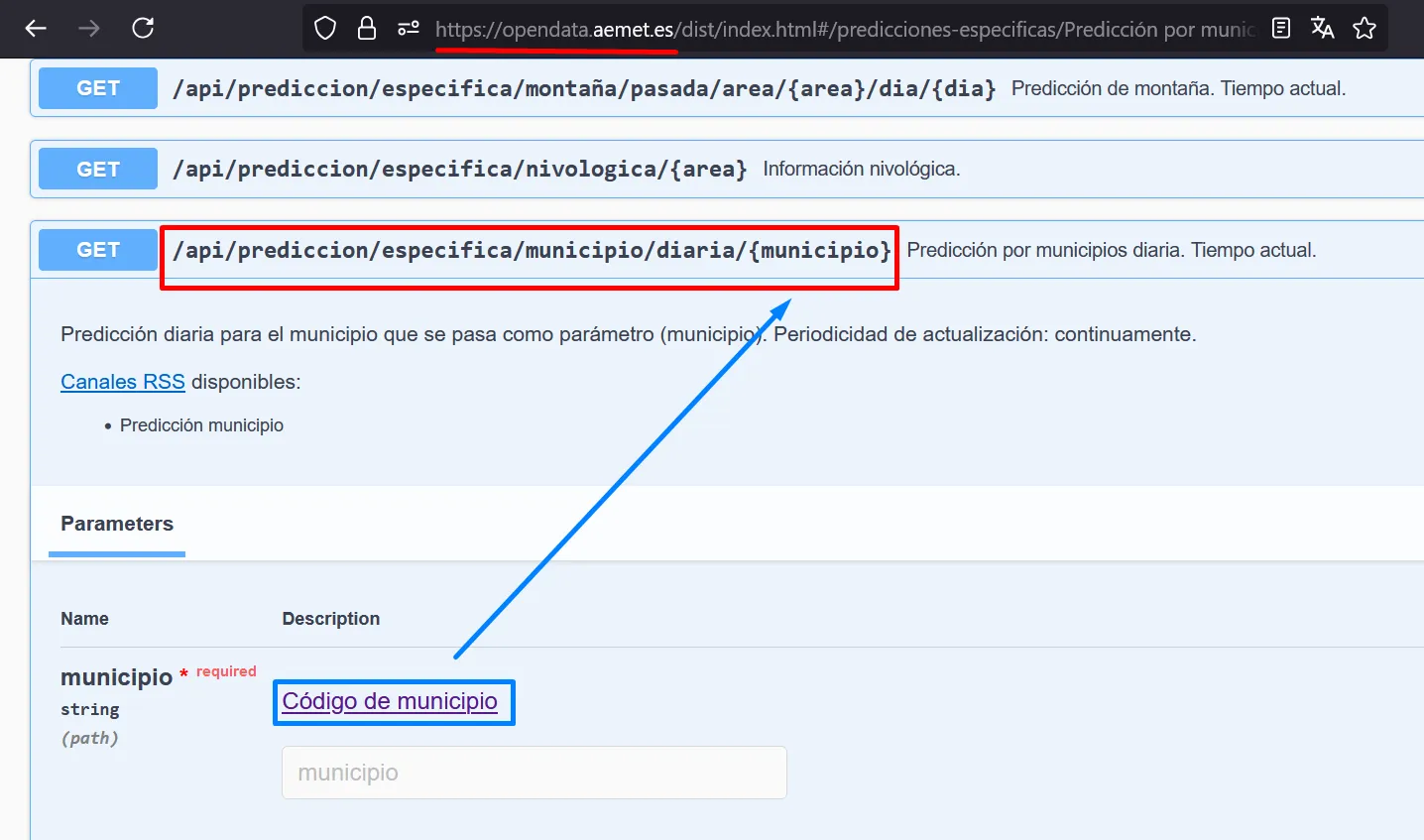Click the 'Información nivológica.' endpoint summary

[861, 170]
